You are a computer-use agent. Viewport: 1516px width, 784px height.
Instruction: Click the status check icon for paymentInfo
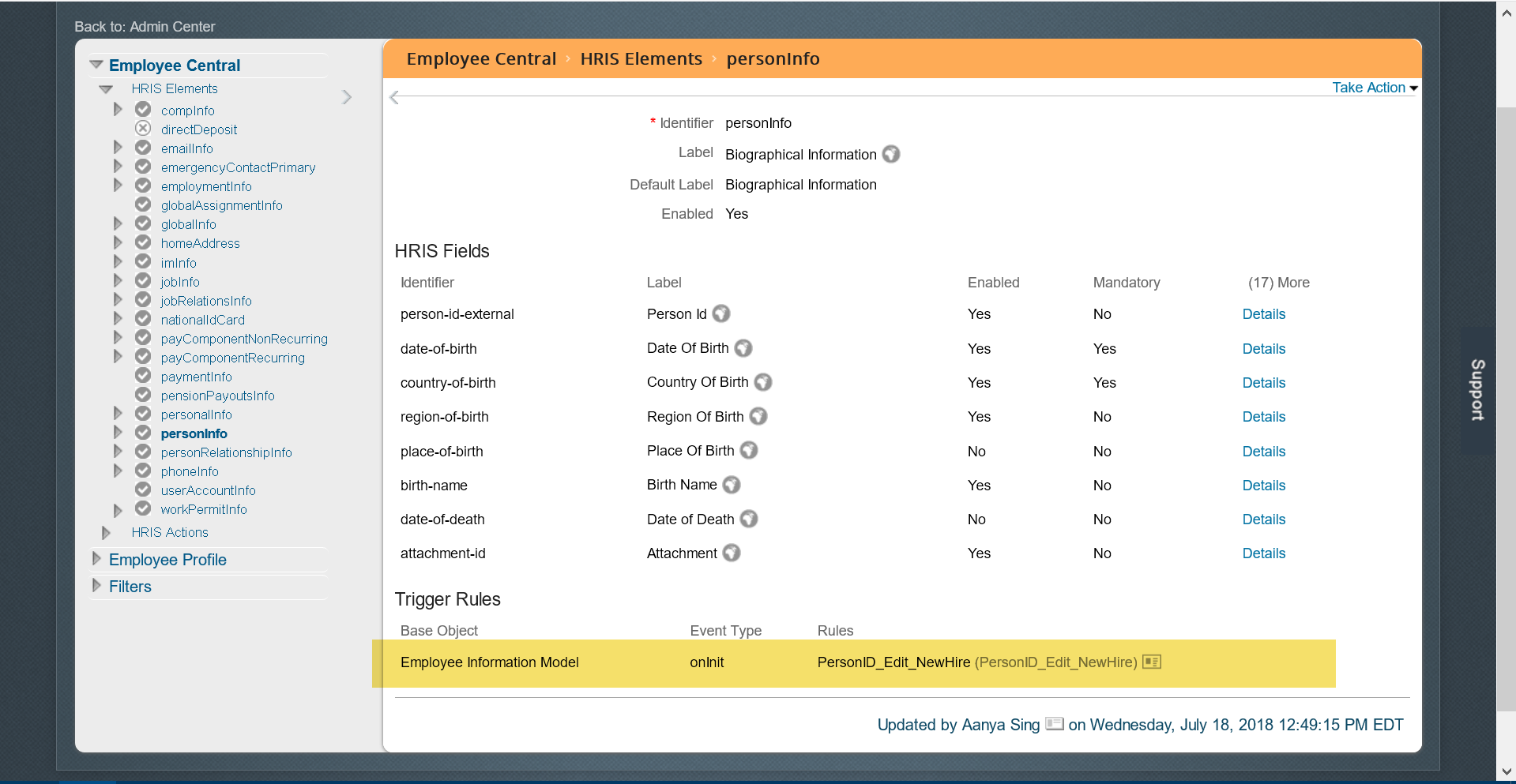coord(143,376)
